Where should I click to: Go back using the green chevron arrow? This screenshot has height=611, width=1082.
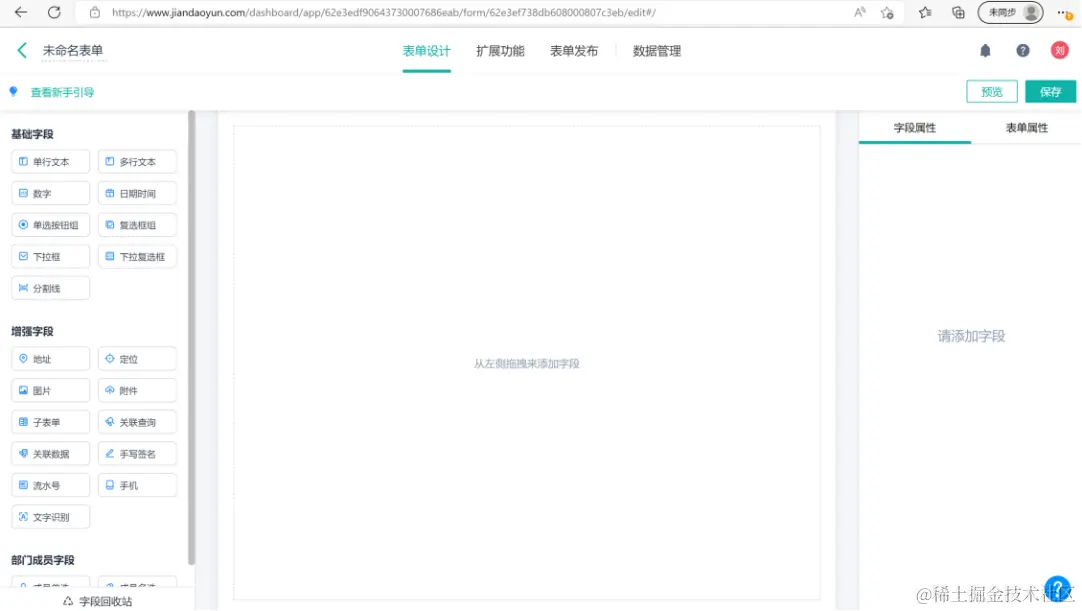point(22,50)
